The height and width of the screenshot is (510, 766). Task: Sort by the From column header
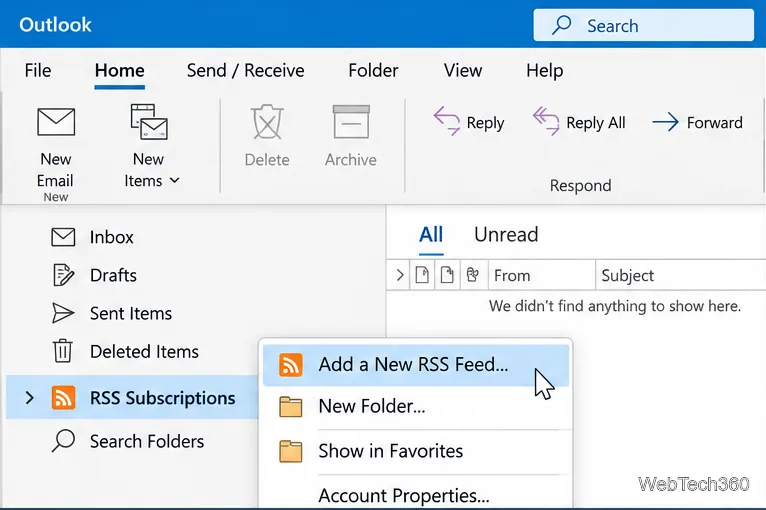click(x=542, y=276)
